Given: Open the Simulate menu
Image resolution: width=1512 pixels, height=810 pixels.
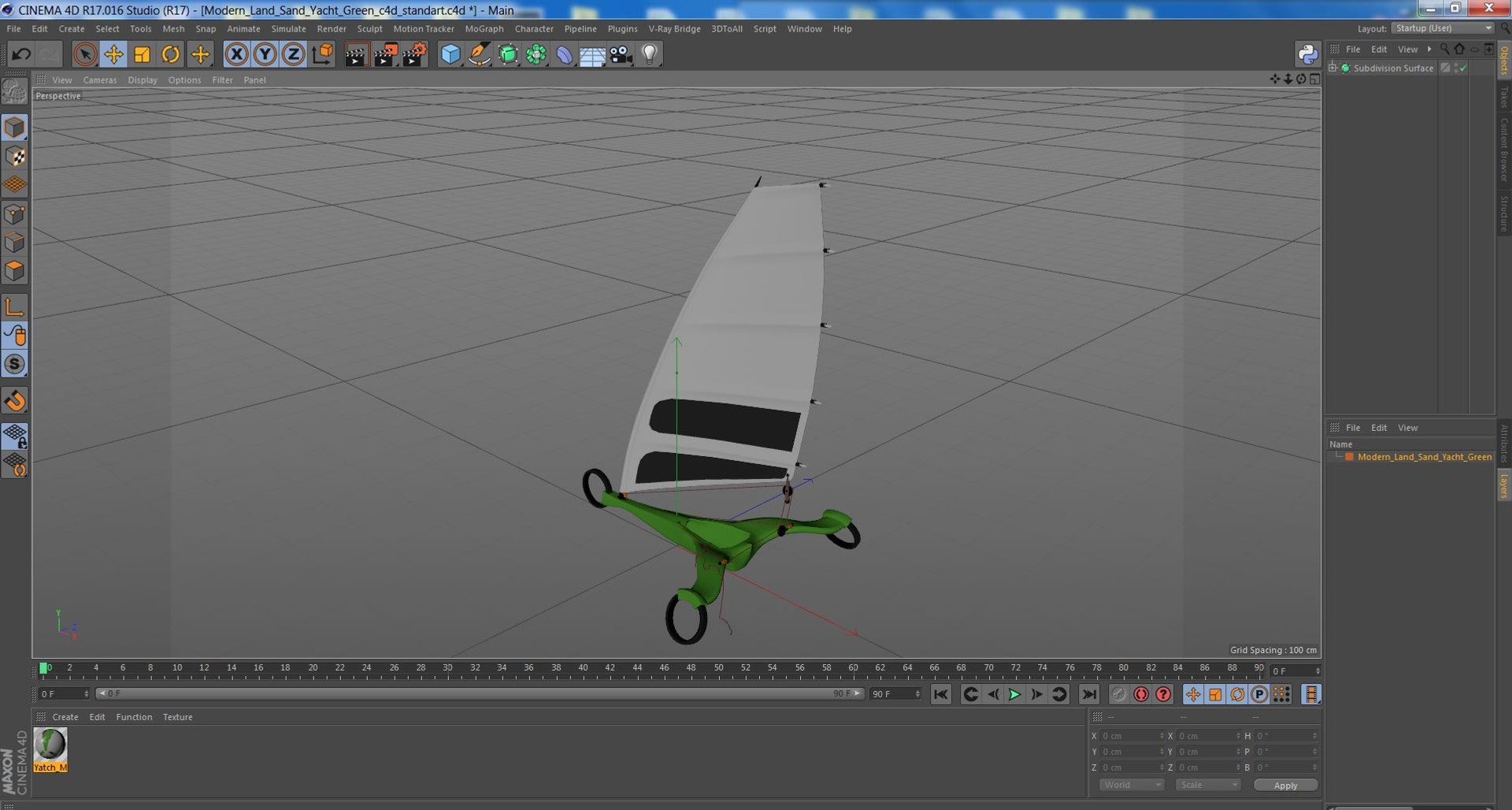Looking at the screenshot, I should point(288,28).
